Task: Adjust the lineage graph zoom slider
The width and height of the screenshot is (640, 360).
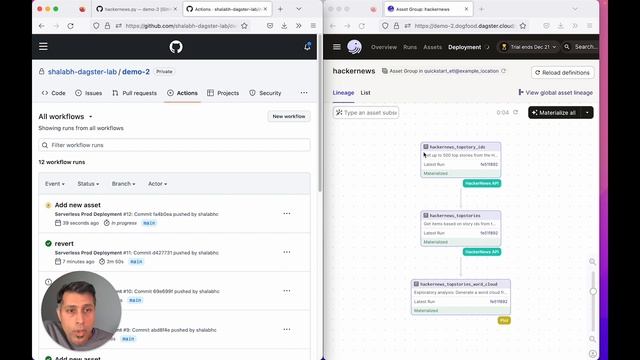Action: tap(593, 291)
